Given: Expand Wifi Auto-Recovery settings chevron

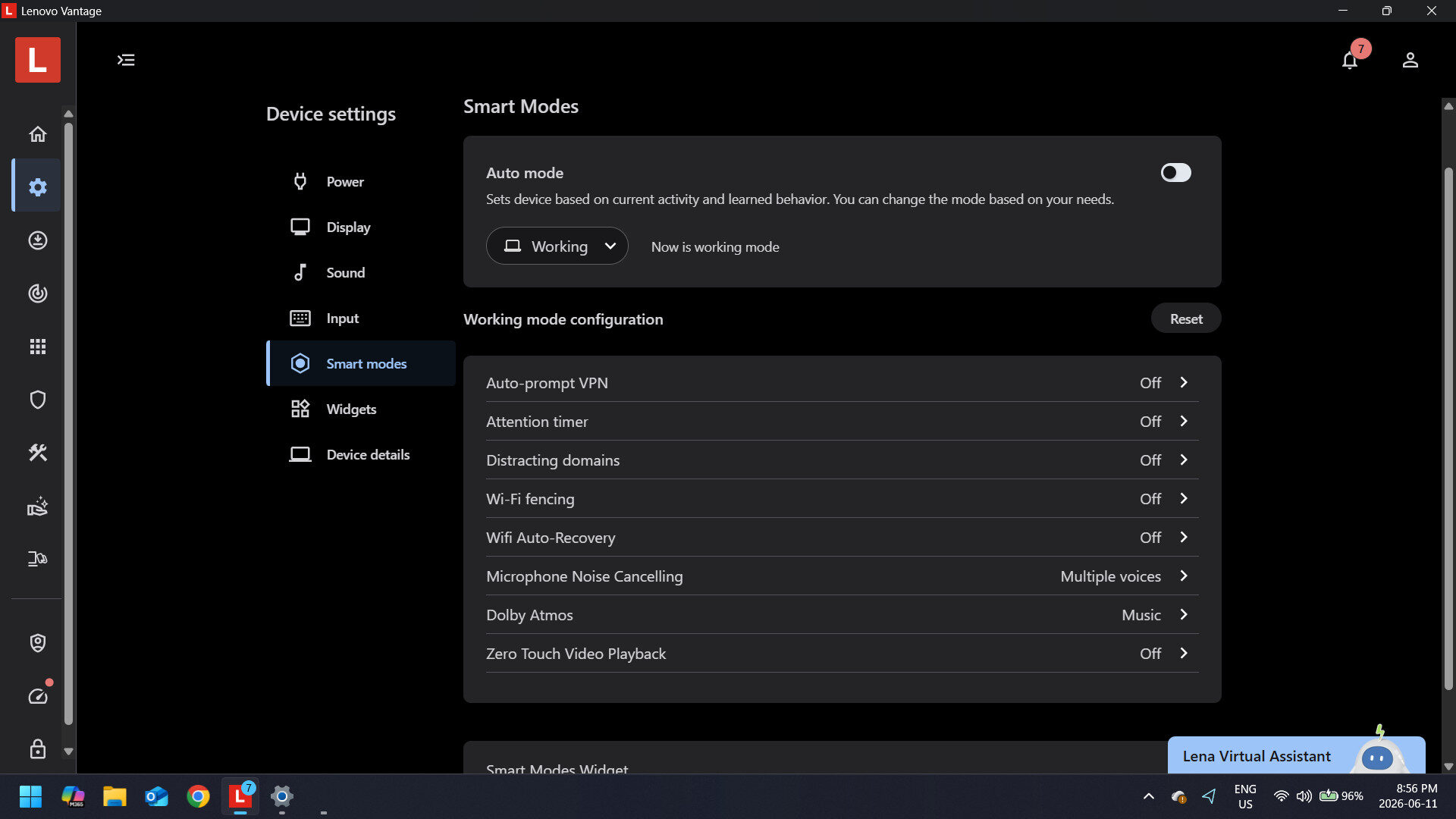Looking at the screenshot, I should [x=1184, y=538].
